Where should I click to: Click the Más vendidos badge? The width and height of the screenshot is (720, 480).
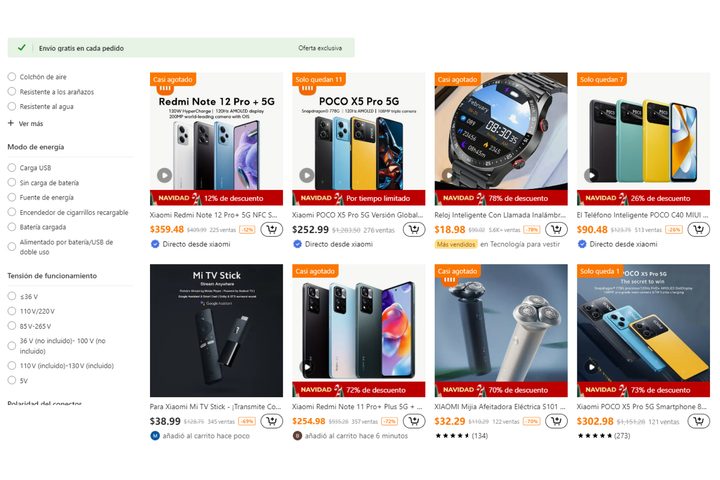pyautogui.click(x=456, y=244)
